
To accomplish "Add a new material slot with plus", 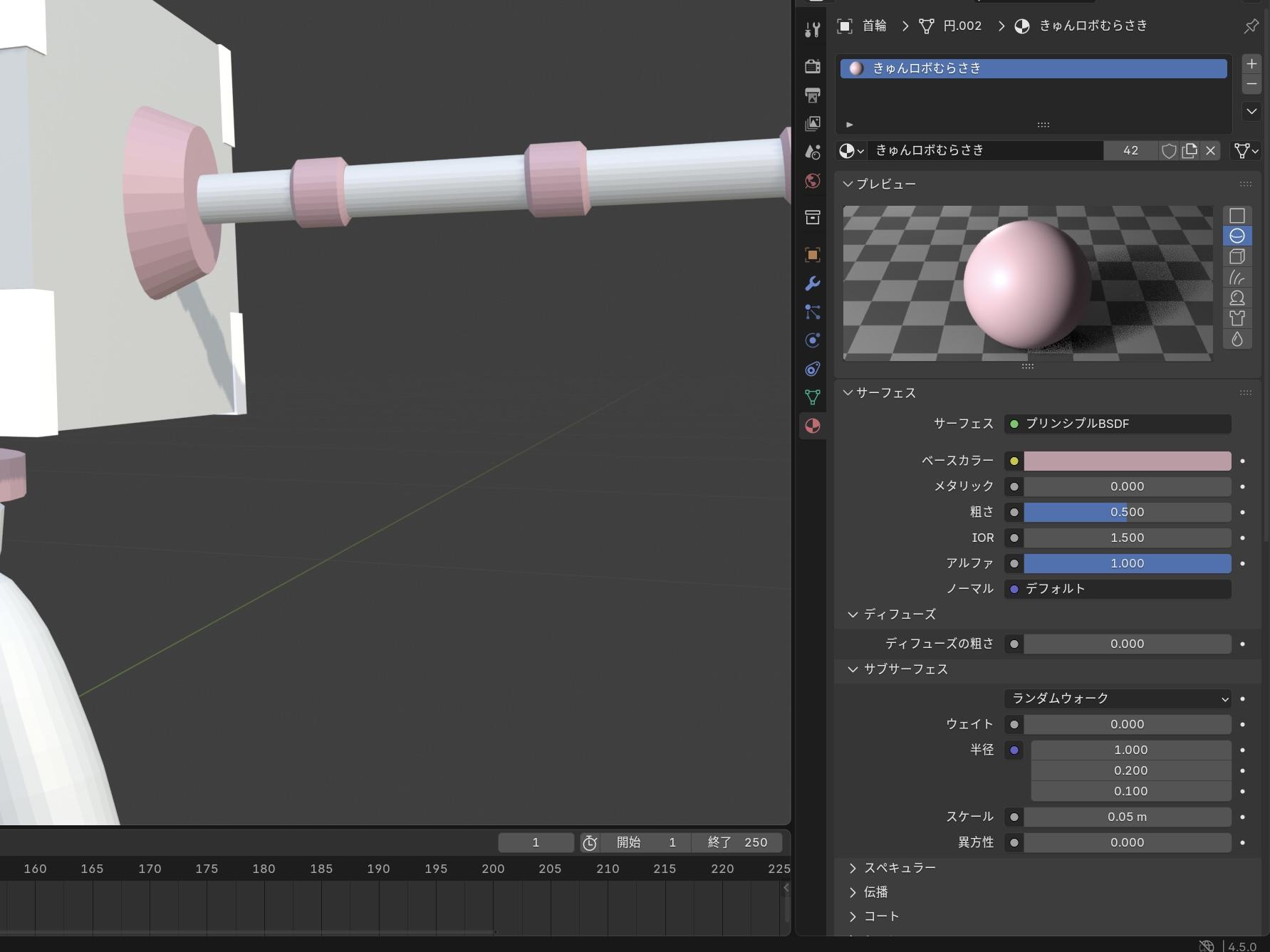I will click(x=1251, y=63).
